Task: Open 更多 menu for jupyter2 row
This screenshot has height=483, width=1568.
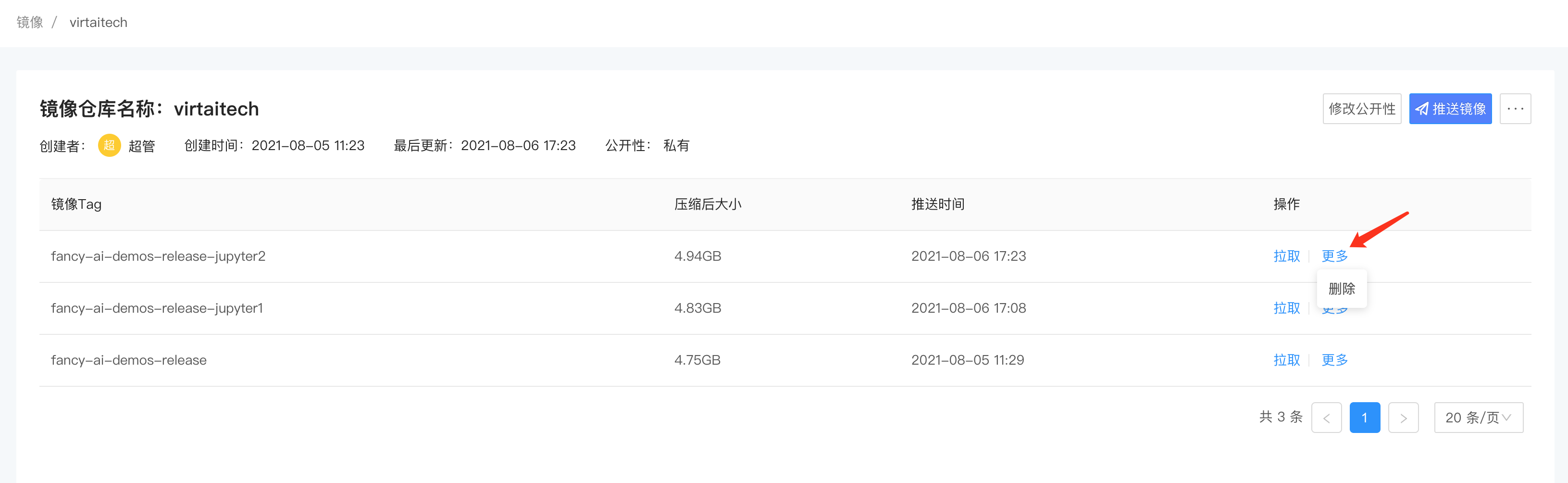Action: point(1334,256)
